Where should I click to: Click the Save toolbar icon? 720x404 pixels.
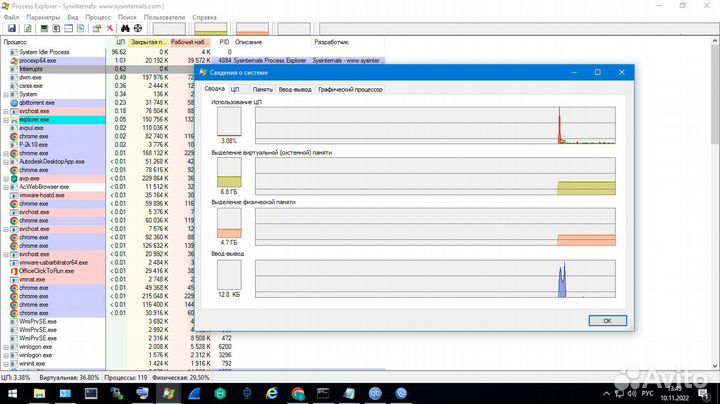[12, 28]
